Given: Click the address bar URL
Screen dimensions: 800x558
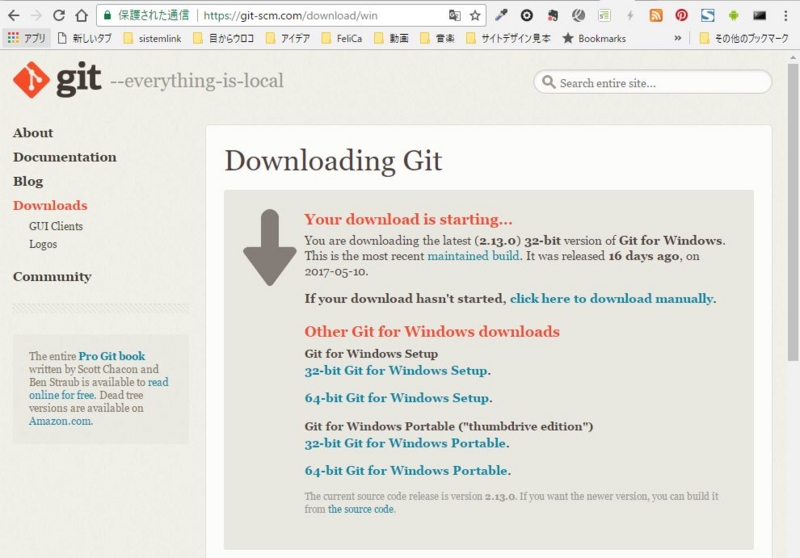Looking at the screenshot, I should point(290,15).
